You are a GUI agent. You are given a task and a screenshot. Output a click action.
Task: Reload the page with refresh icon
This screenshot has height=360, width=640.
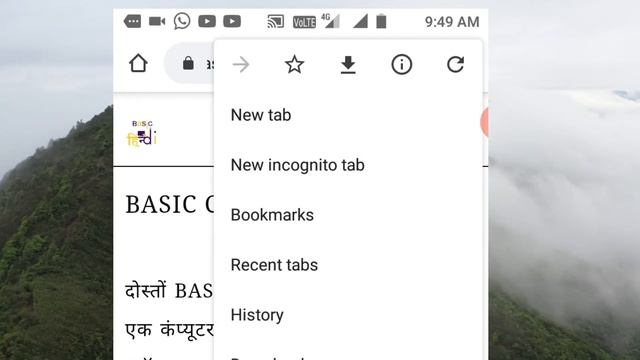point(456,64)
